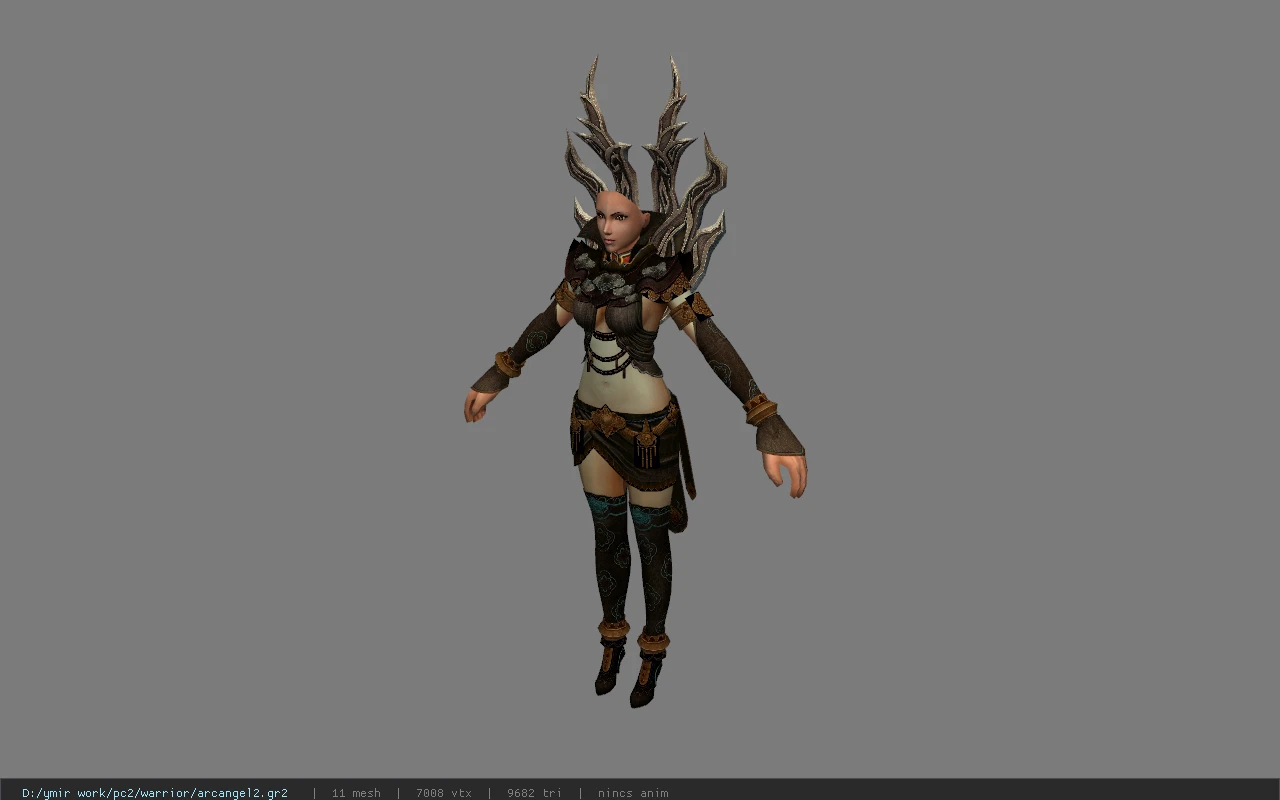Click the '11 mesh' status entry

coord(356,793)
